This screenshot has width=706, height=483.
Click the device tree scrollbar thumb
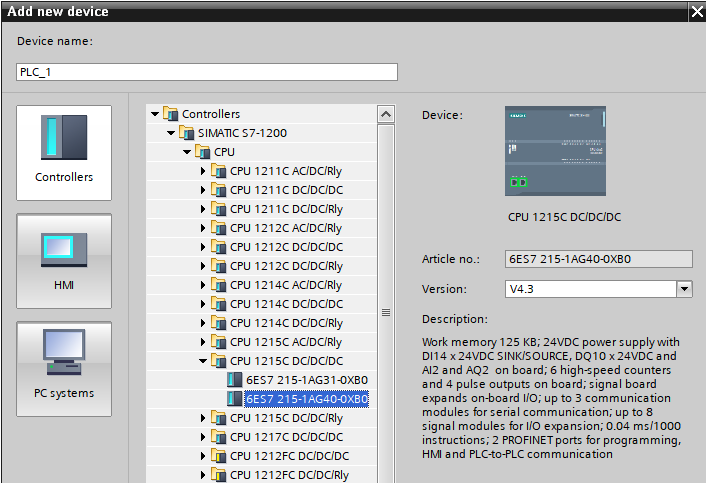click(386, 312)
